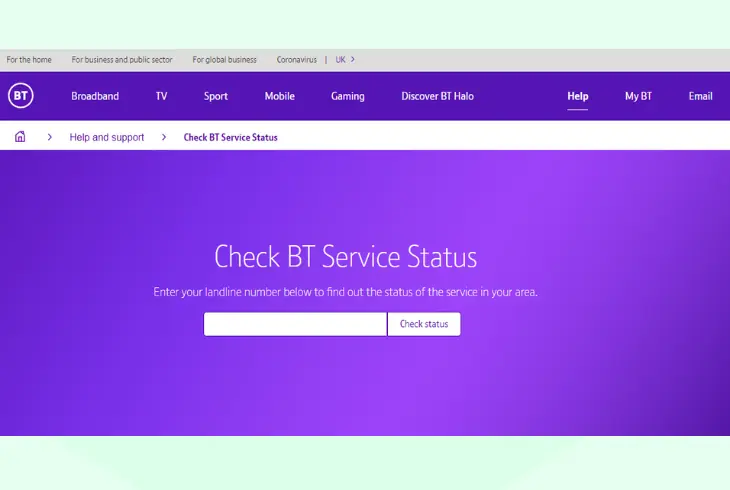Screen dimensions: 730x490
Task: Select Sport in the navigation bar
Action: click(x=216, y=96)
